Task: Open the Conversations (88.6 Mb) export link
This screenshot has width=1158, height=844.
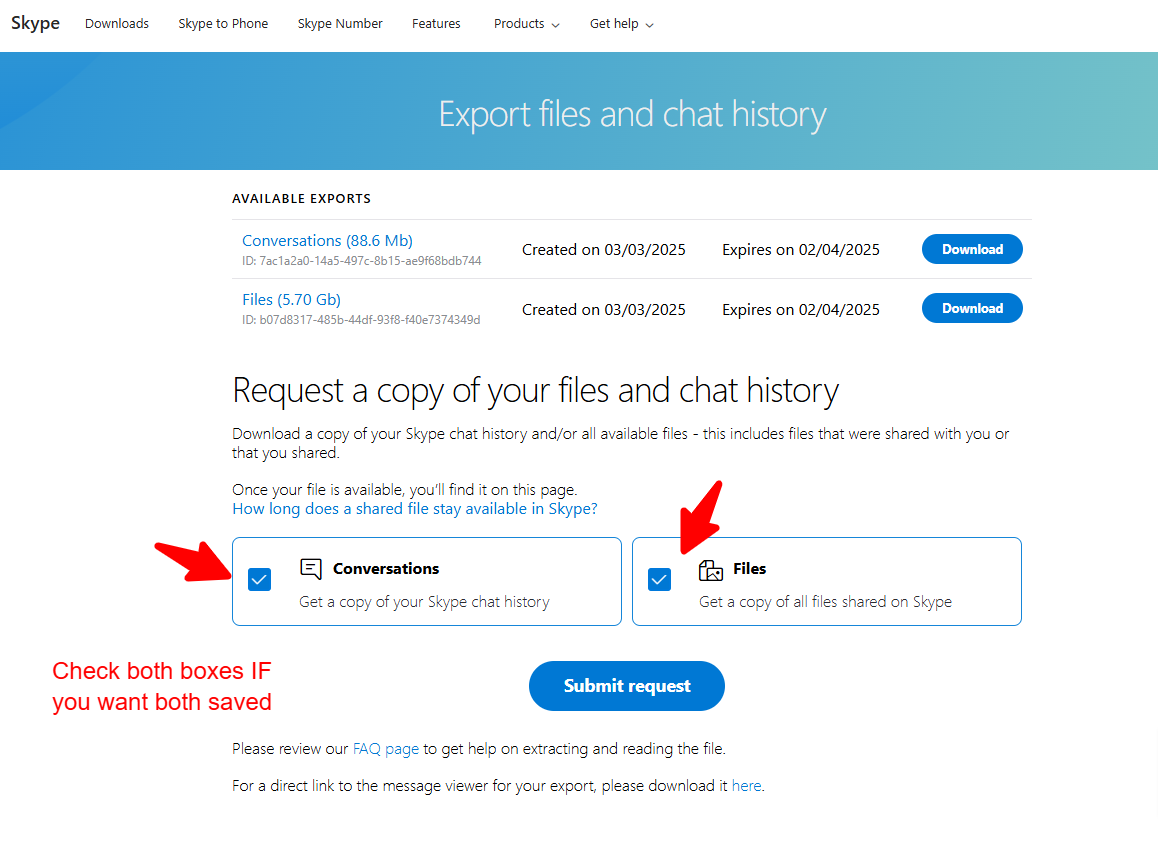Action: pyautogui.click(x=327, y=241)
